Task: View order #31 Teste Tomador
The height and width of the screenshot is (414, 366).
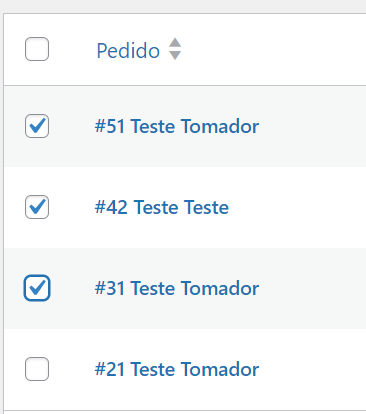Action: coord(177,288)
